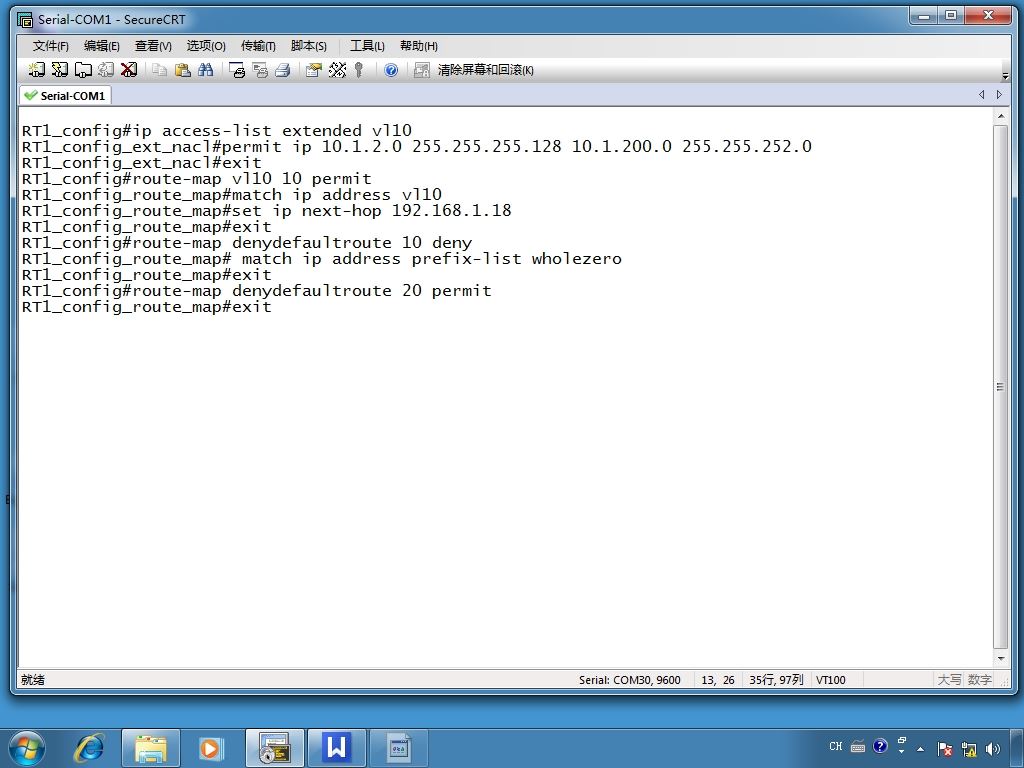Click the Print Screen toolbar icon
The image size is (1024, 768).
click(237, 69)
